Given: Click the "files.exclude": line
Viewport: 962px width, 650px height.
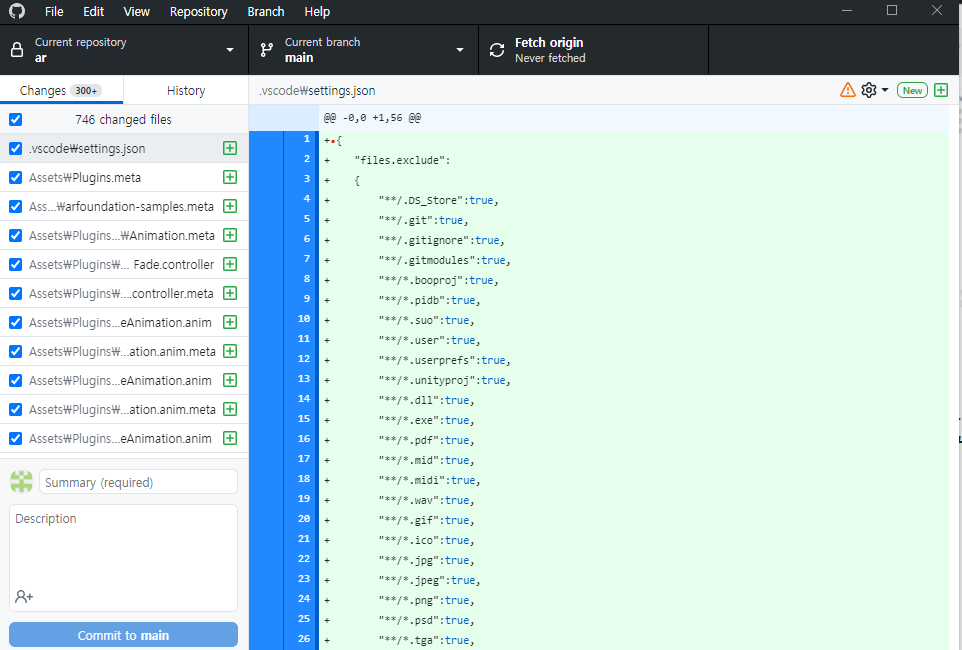Looking at the screenshot, I should [x=402, y=160].
